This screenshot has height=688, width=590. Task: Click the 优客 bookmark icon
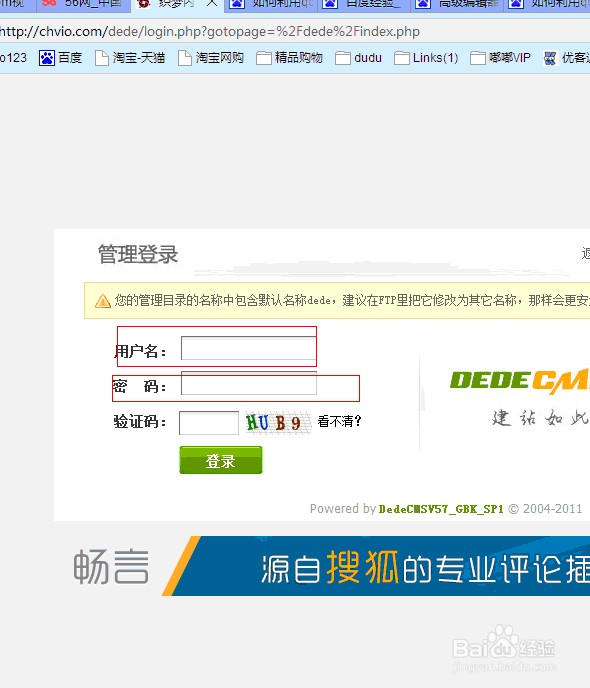point(550,58)
